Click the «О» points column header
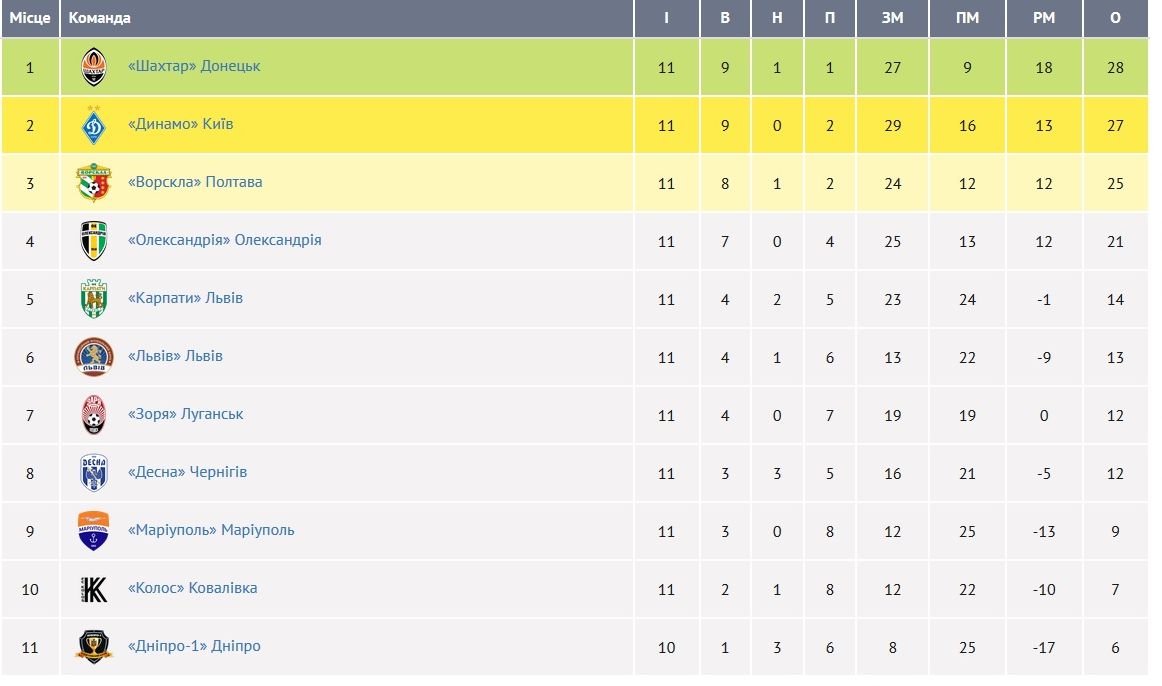 (1115, 18)
